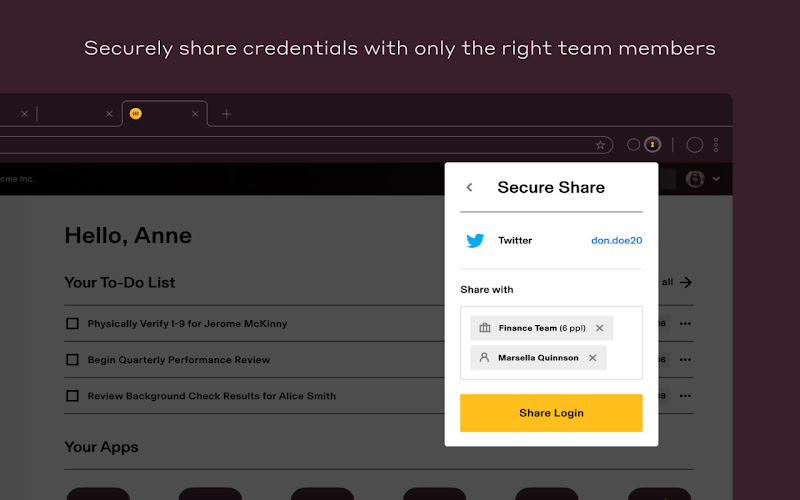Click the Your Apps heading

101,447
